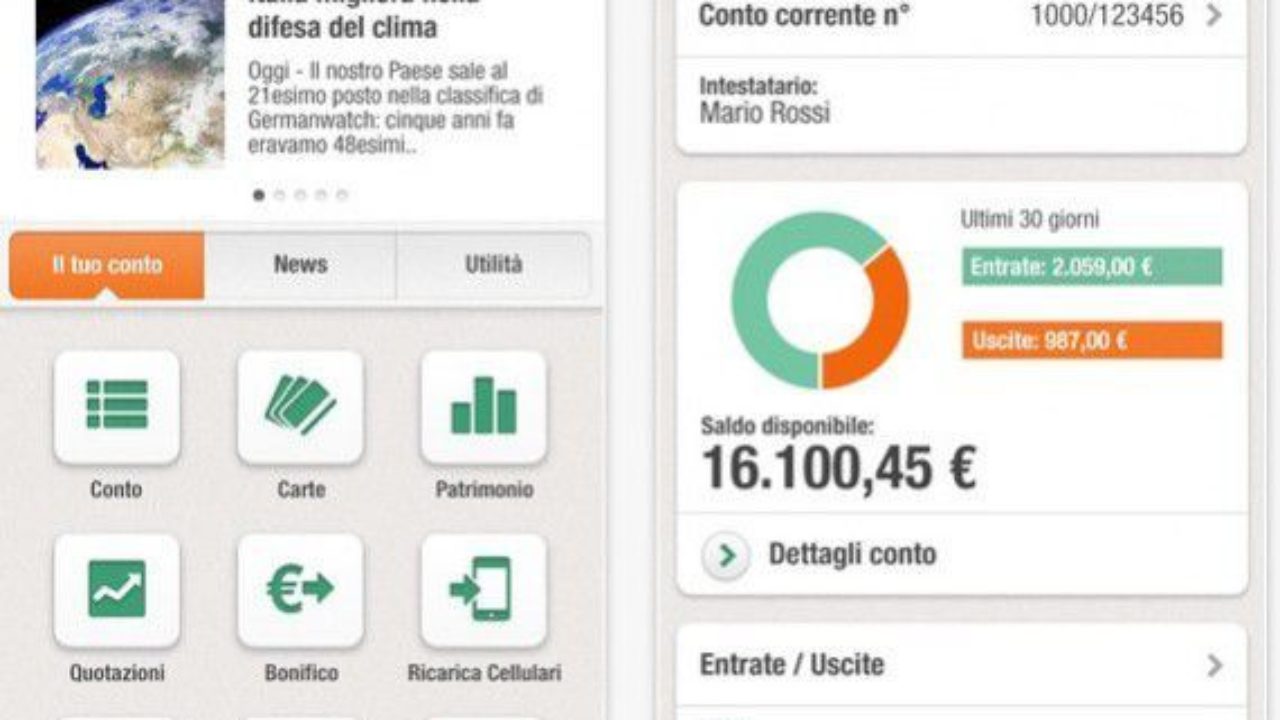Select the Il tuo conto tab
Image resolution: width=1280 pixels, height=720 pixels.
(107, 265)
